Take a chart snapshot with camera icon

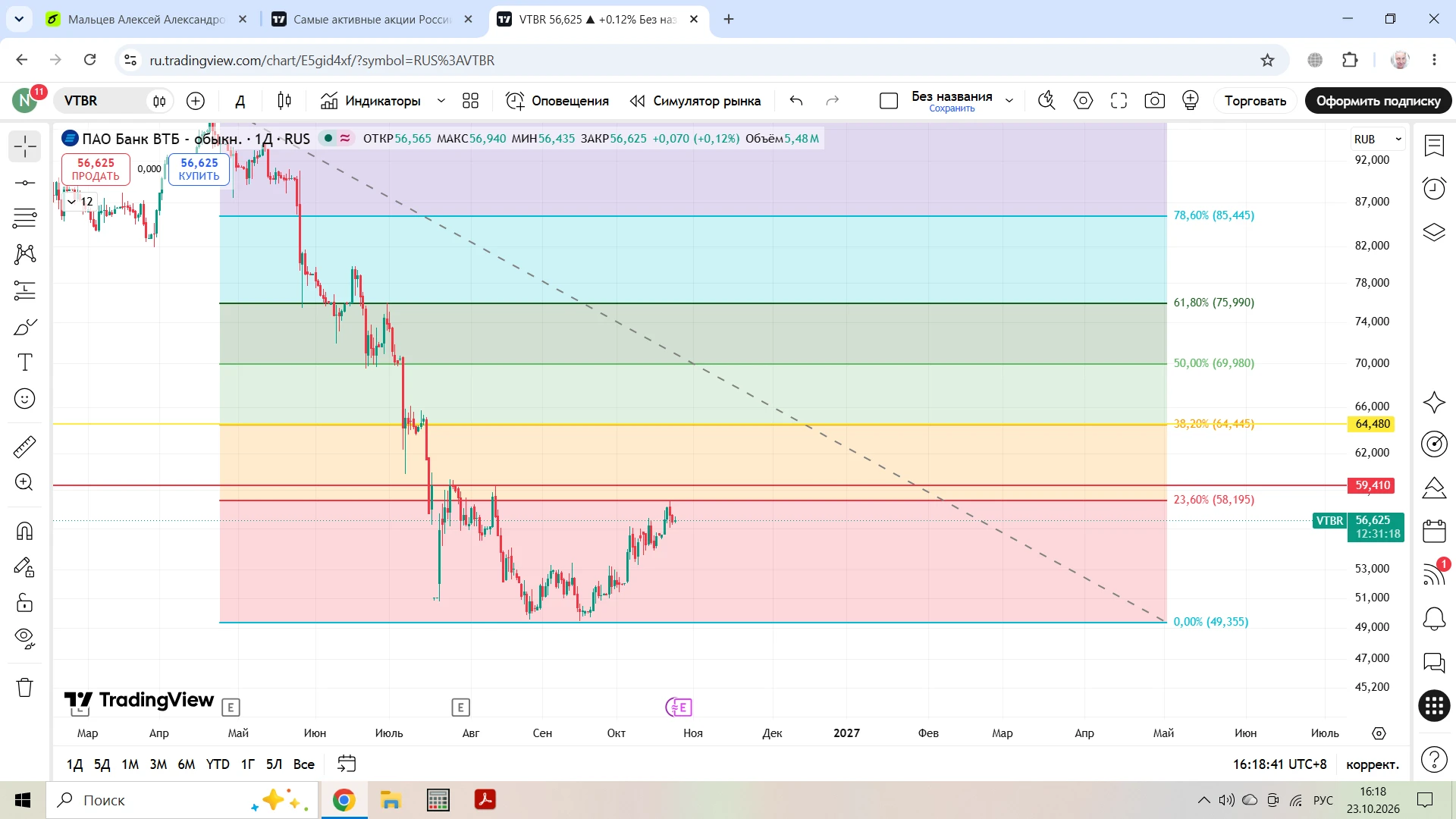(x=1154, y=101)
